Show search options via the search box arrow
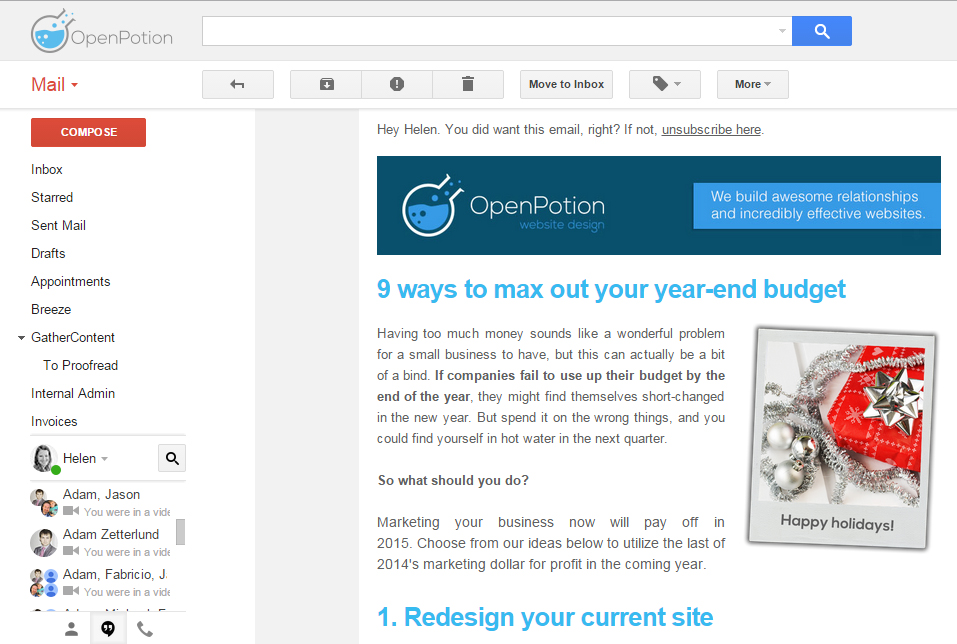The image size is (957, 644). tap(782, 31)
